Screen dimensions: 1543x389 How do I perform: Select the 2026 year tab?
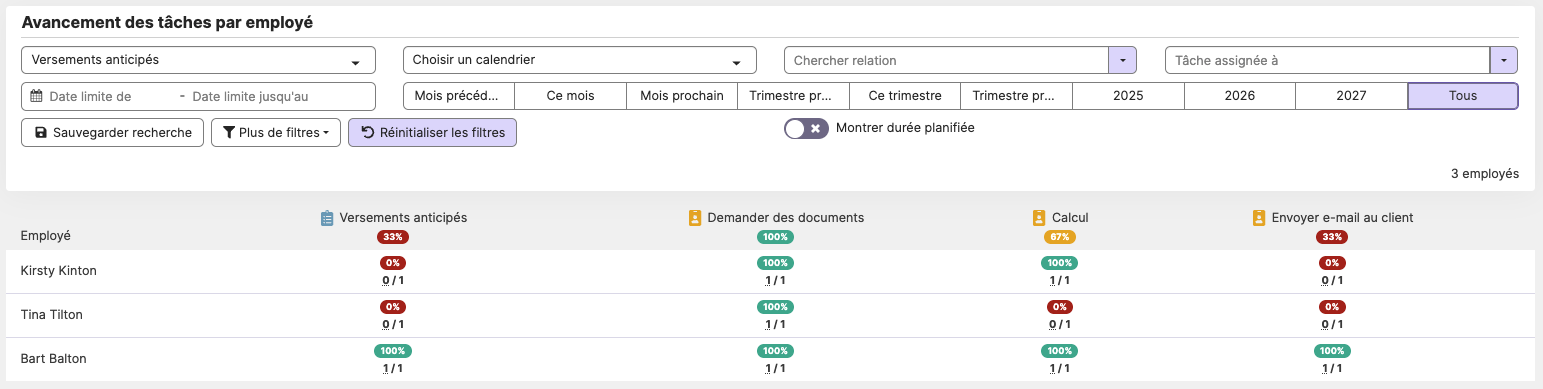(x=1240, y=96)
